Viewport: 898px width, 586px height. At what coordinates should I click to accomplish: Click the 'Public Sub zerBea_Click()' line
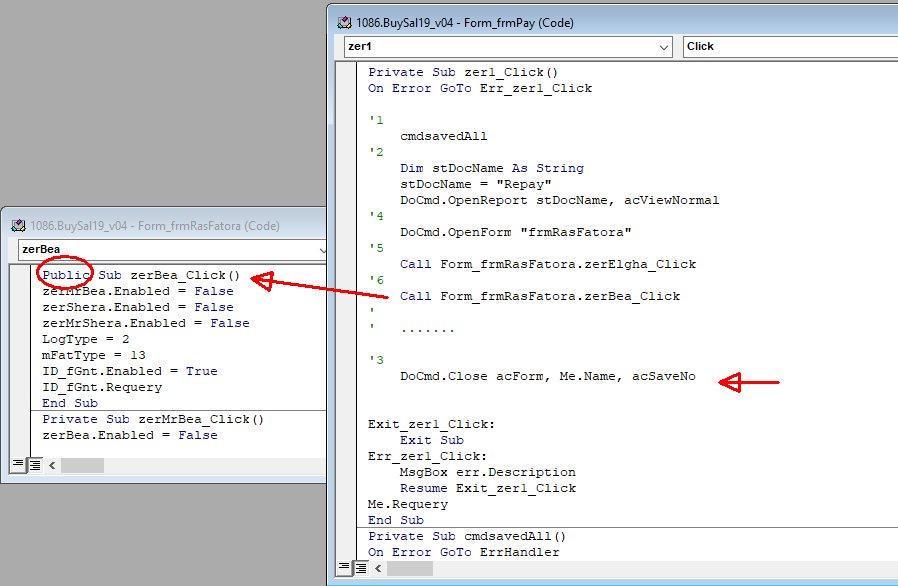[x=141, y=275]
